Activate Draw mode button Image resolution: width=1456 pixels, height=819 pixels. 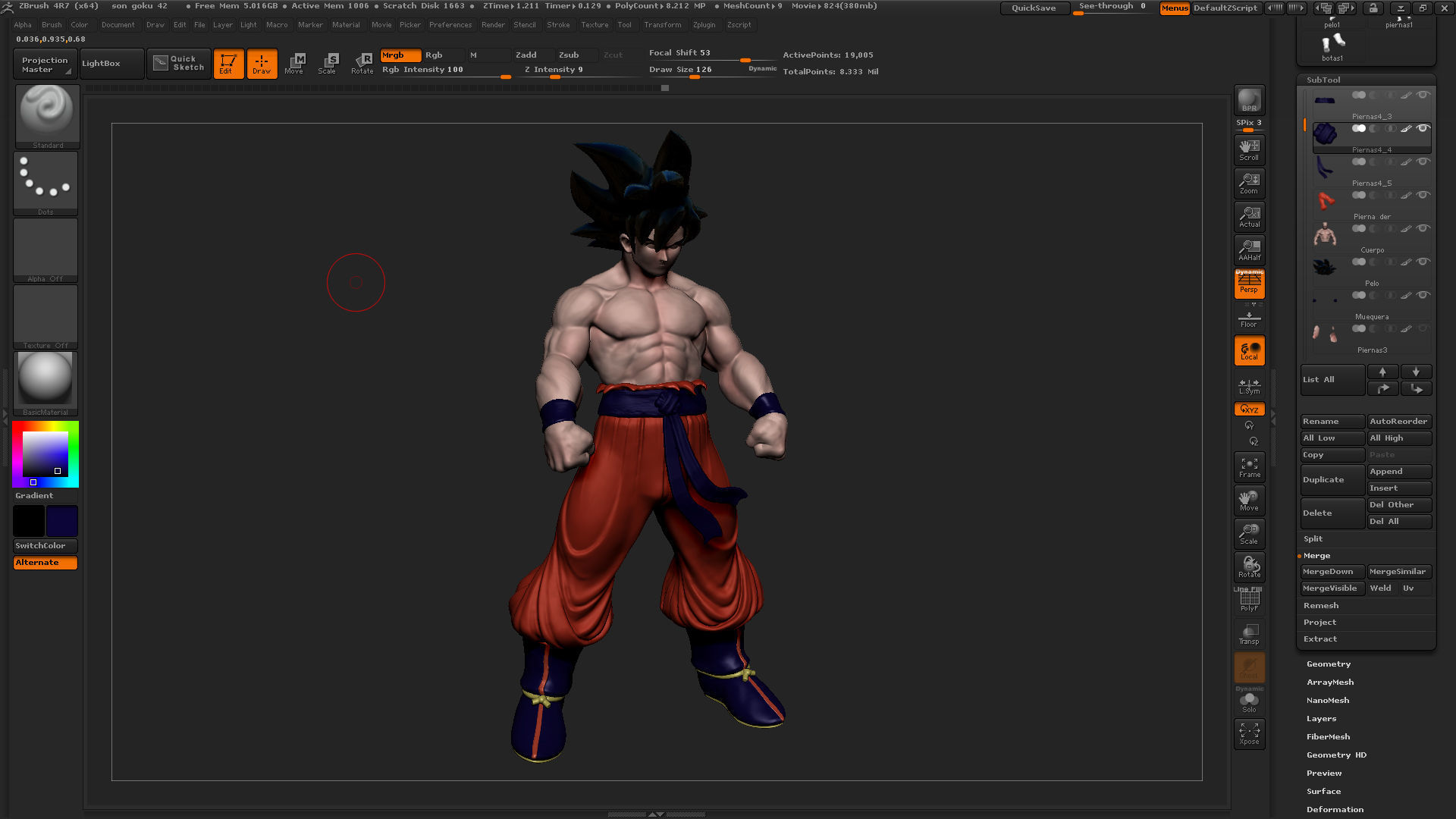tap(262, 64)
